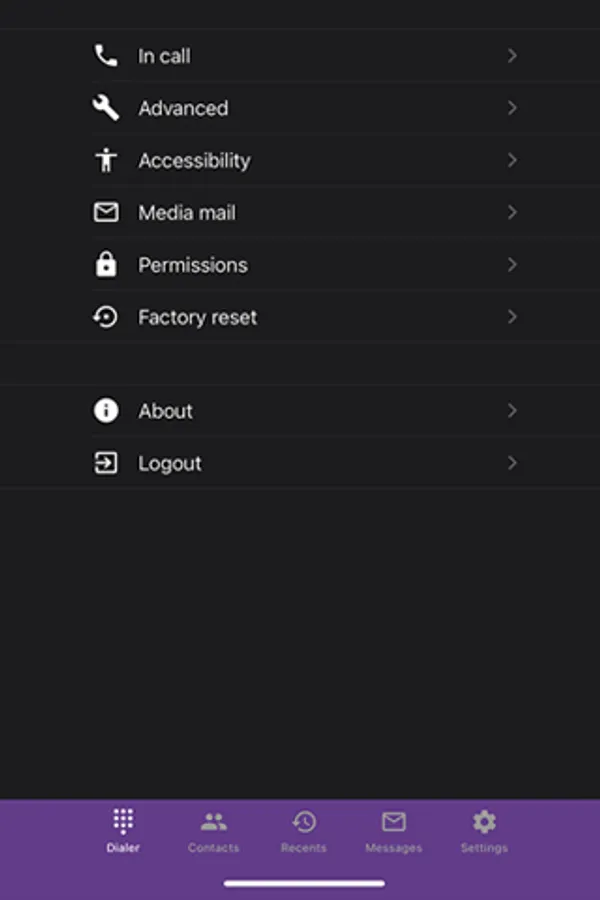Viewport: 600px width, 900px height.
Task: Tap the About info circle icon
Action: (x=106, y=410)
